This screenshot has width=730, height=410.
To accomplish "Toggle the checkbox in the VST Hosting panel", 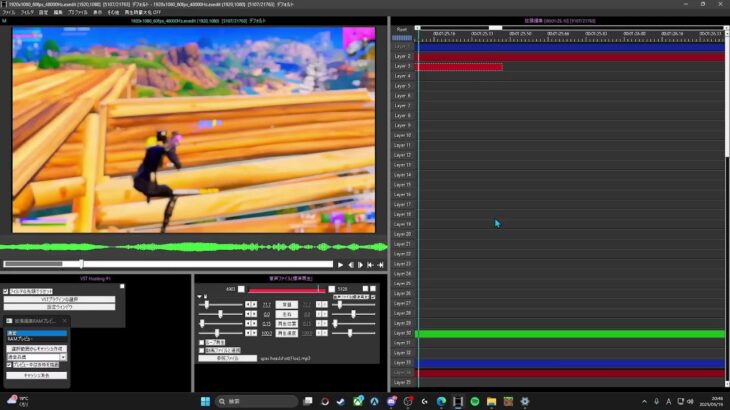I will (x=5, y=292).
